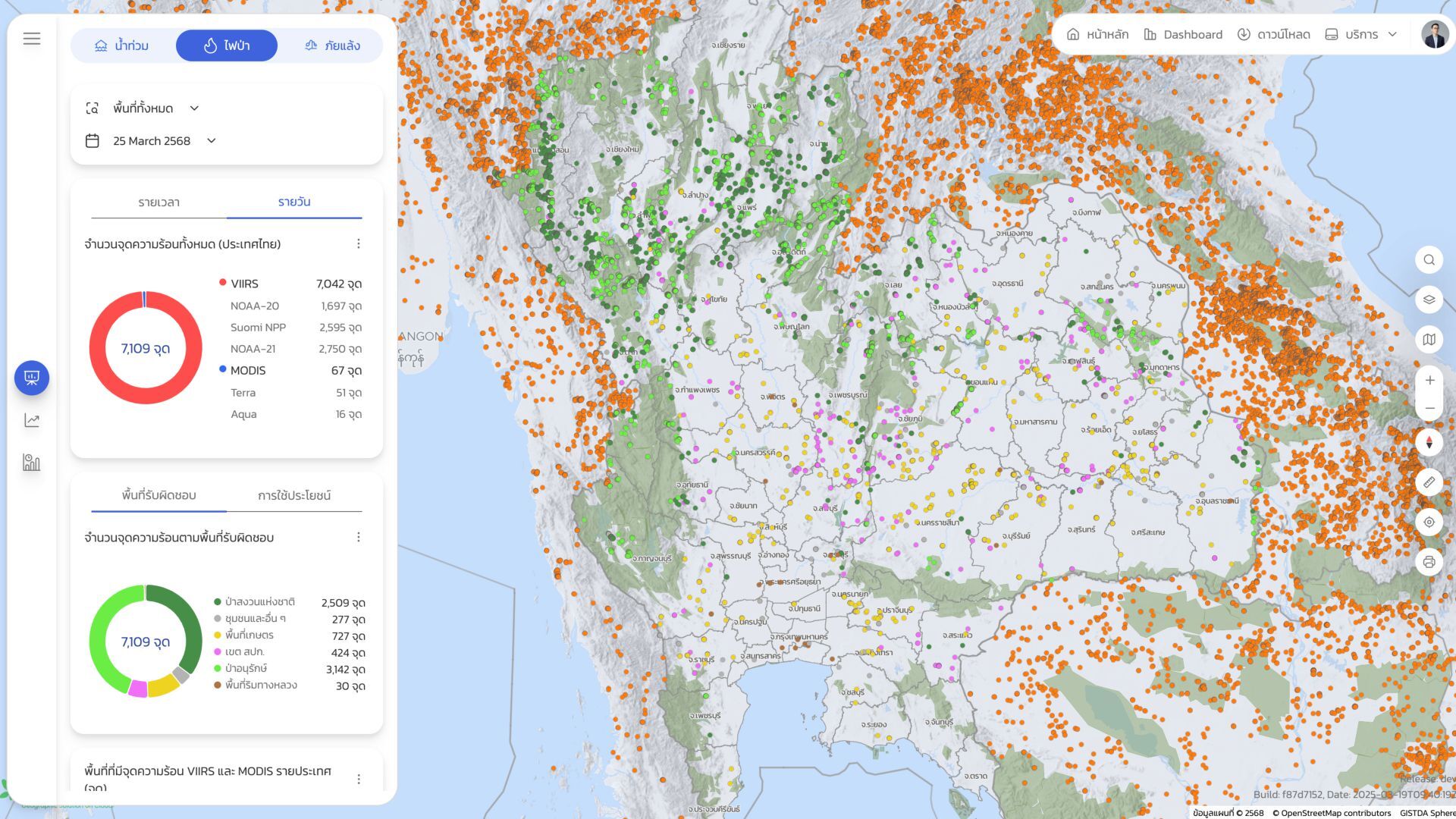Click the map search magnifier icon
This screenshot has height=819, width=1456.
click(1429, 260)
